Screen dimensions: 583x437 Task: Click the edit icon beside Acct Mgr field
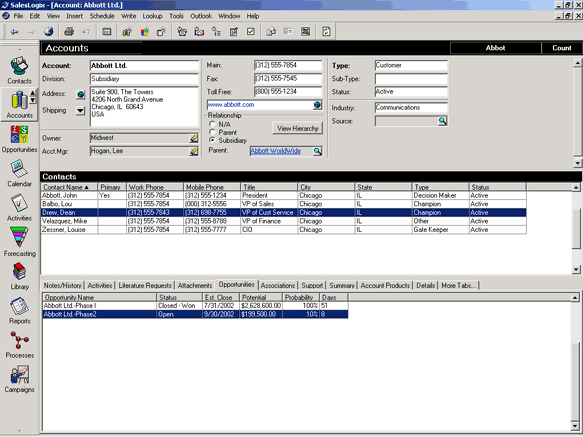[193, 151]
